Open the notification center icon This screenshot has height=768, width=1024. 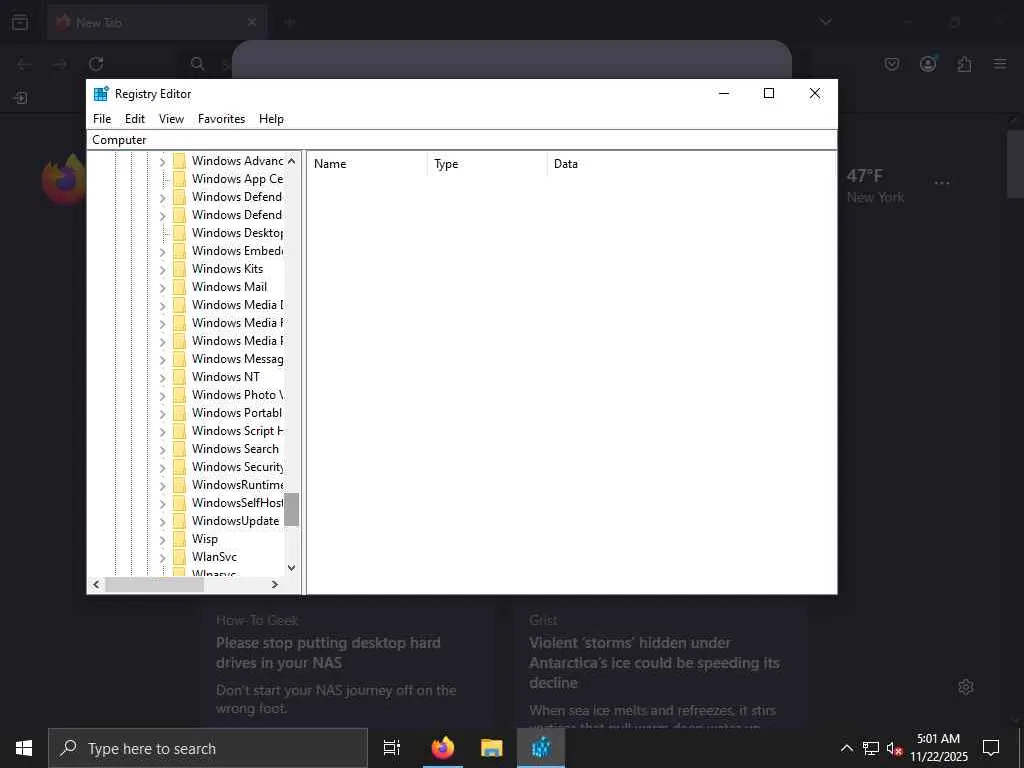[x=991, y=748]
